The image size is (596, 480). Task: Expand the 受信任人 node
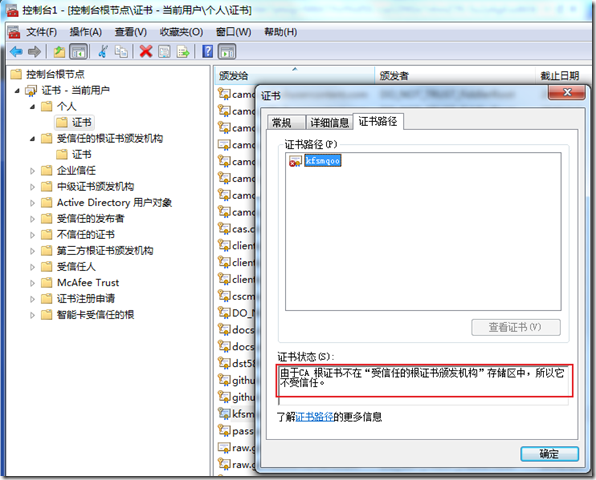[33, 267]
